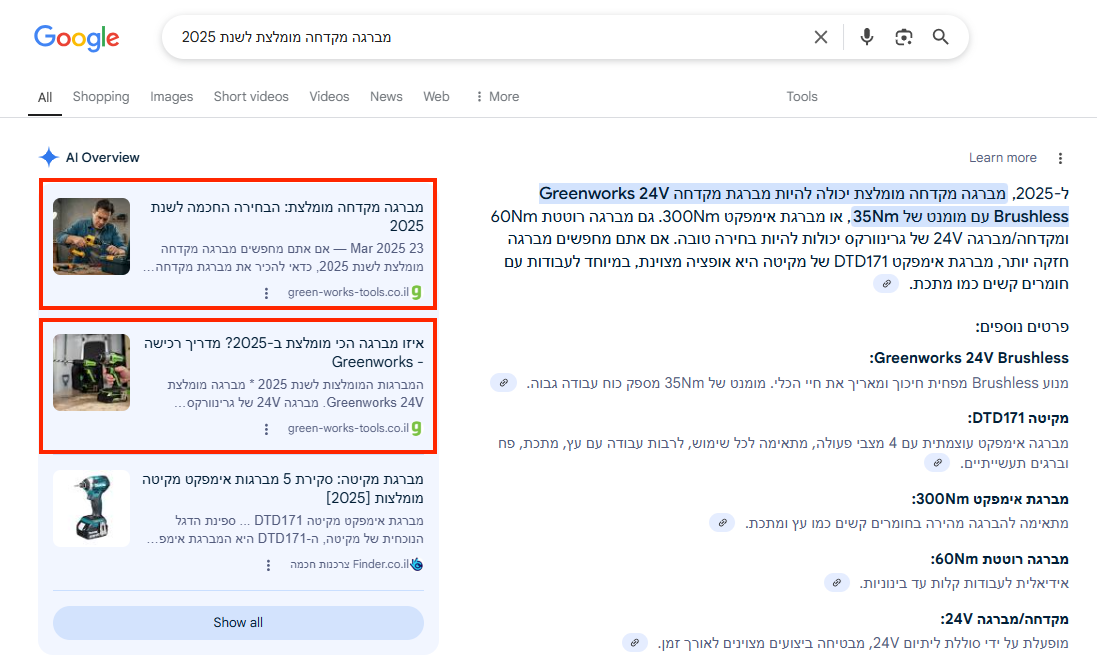Open the search Tools options
The height and width of the screenshot is (670, 1097).
[802, 97]
